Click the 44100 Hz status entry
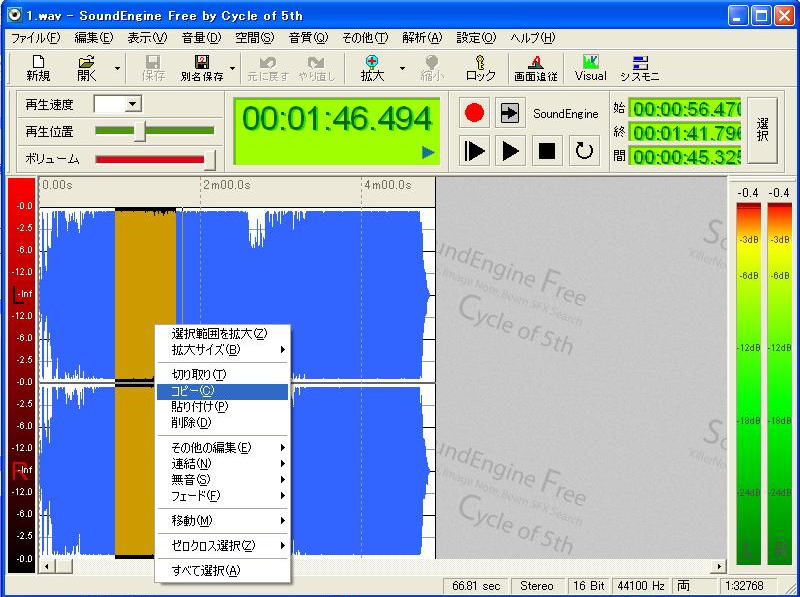The image size is (800, 597). (641, 586)
